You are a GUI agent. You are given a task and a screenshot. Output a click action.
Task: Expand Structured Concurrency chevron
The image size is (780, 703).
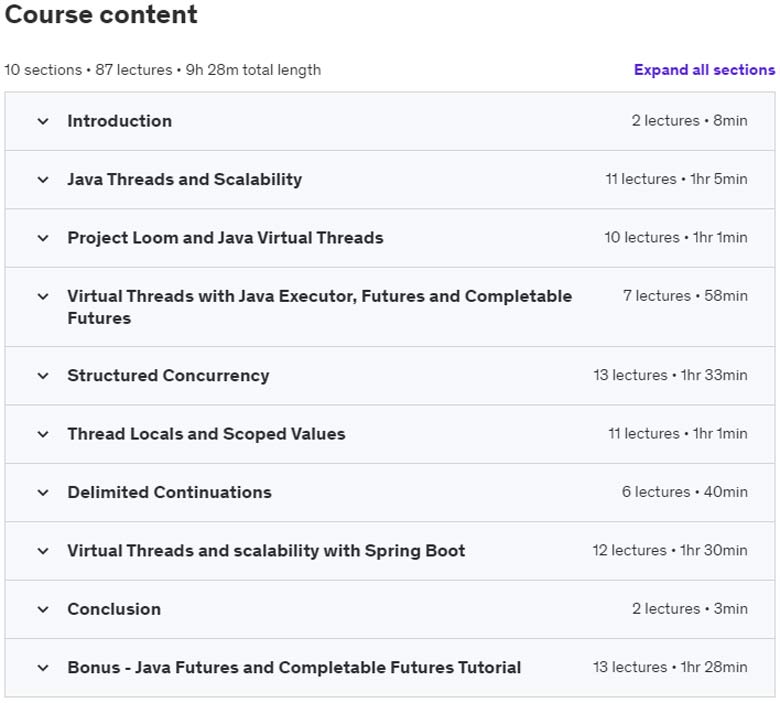click(43, 376)
